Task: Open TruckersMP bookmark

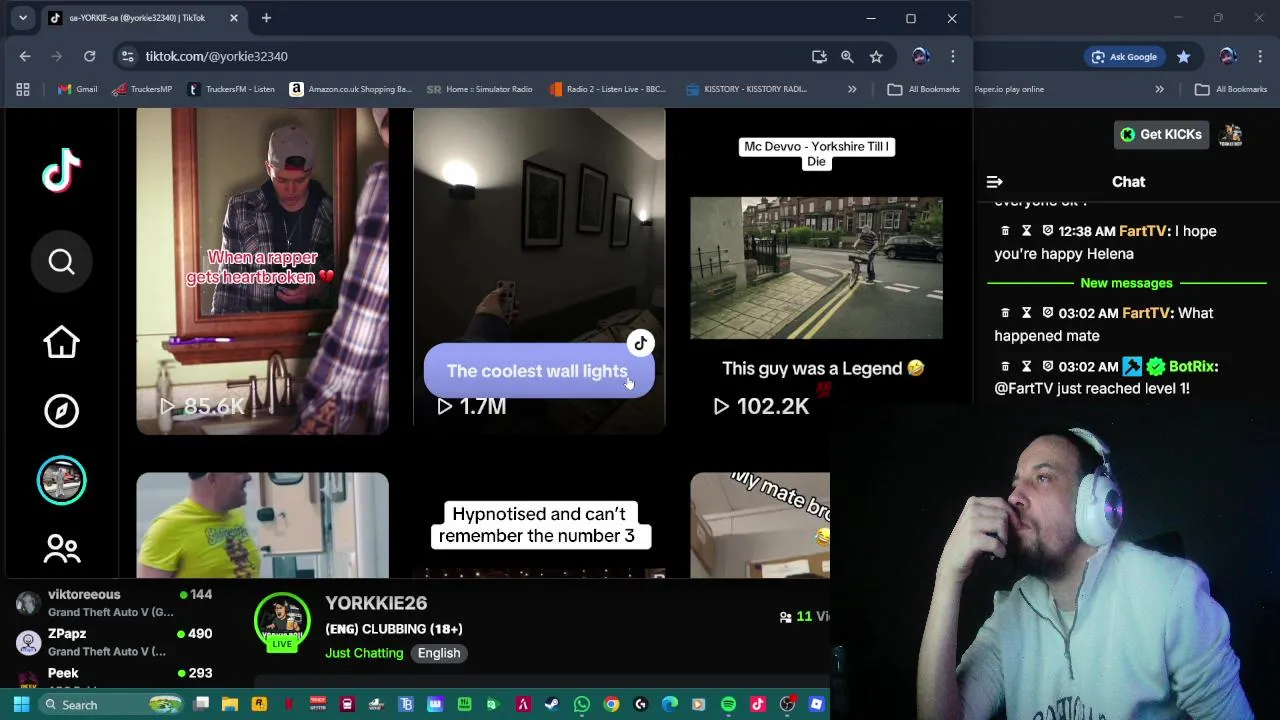Action: click(x=142, y=89)
